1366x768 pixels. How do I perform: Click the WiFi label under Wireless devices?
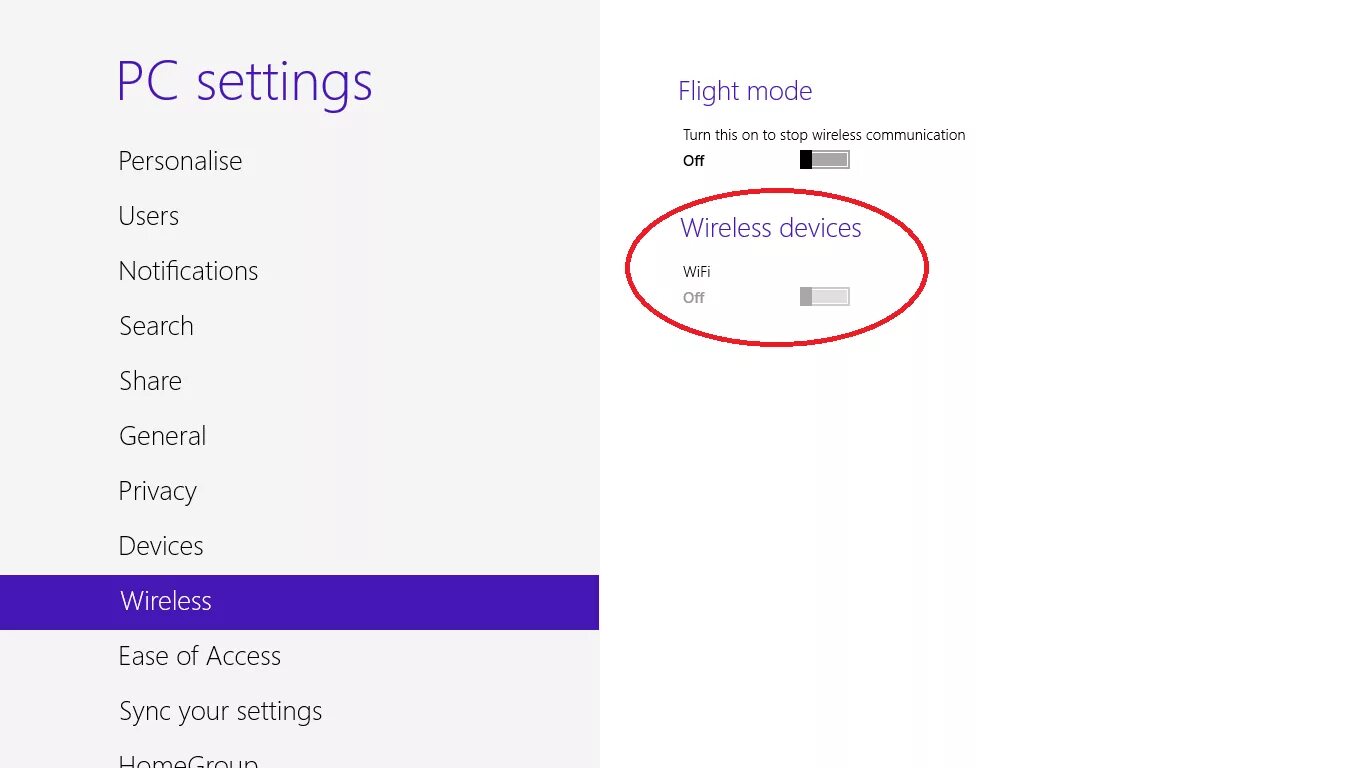pyautogui.click(x=697, y=271)
